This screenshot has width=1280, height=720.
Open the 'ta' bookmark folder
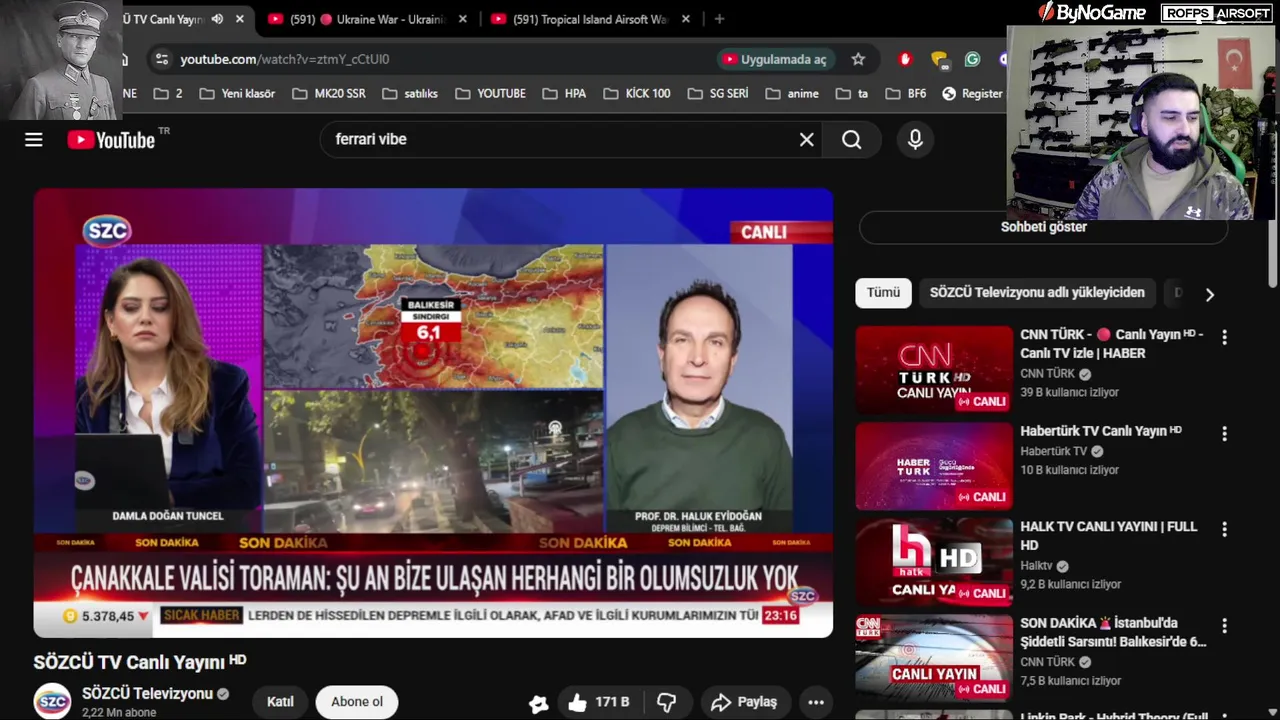coord(851,93)
